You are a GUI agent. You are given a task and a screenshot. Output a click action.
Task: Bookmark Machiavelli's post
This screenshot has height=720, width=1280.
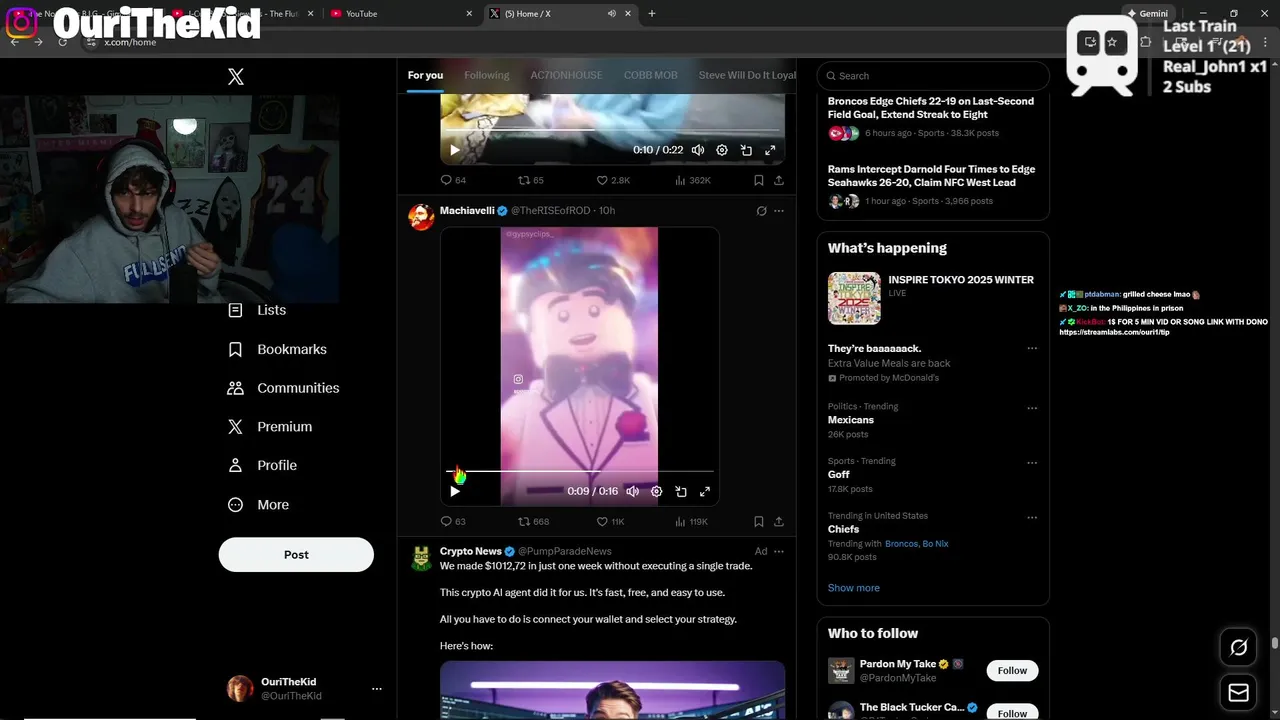(759, 521)
